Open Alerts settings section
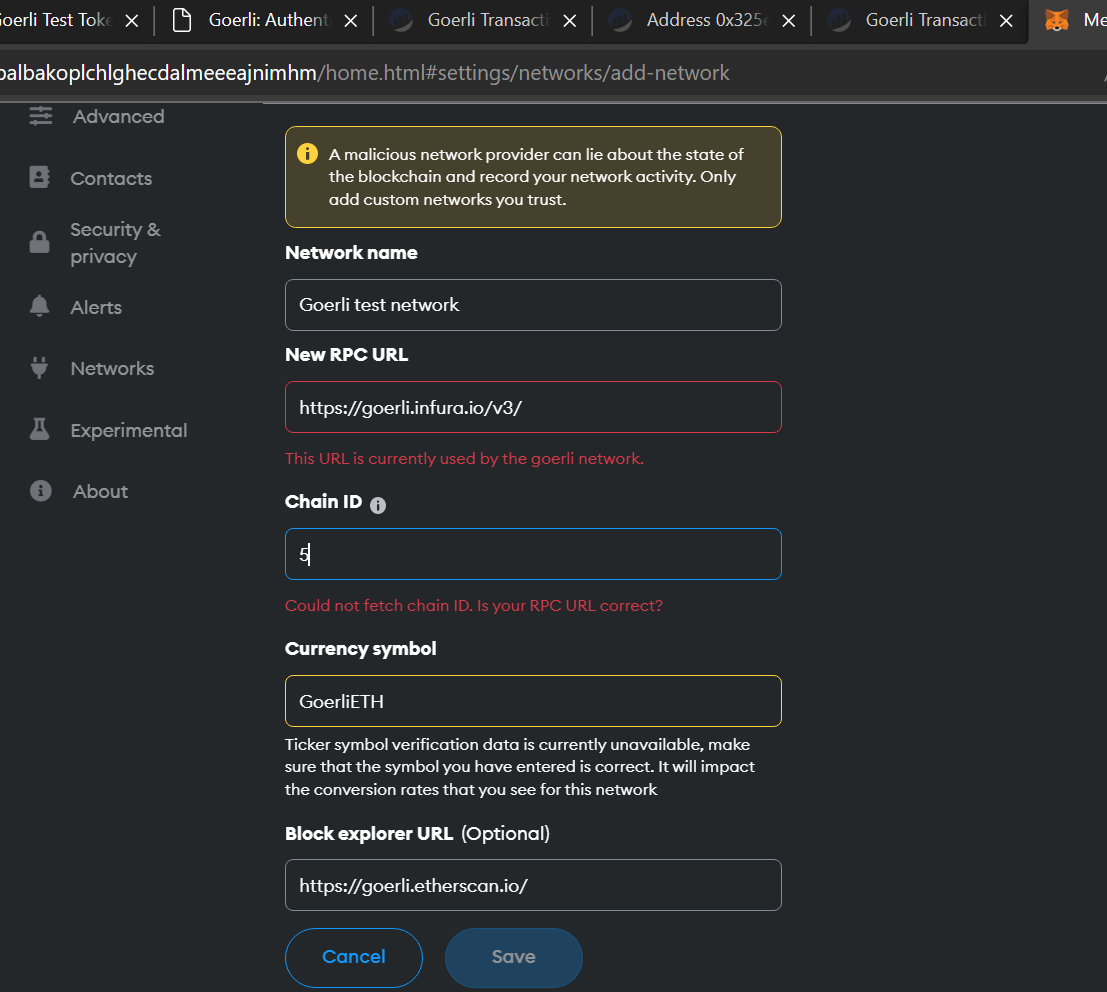This screenshot has width=1107, height=992. tap(96, 307)
